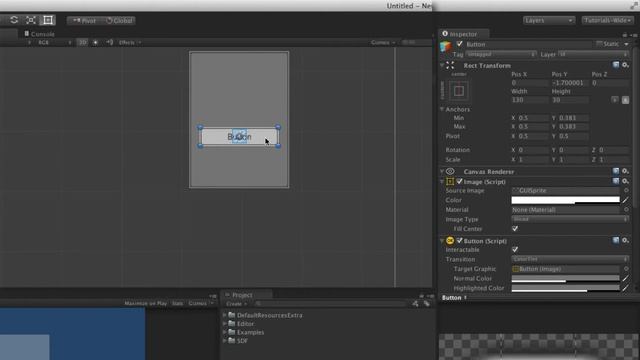
Task: Open Rect Transform help book icon
Action: tap(616, 65)
